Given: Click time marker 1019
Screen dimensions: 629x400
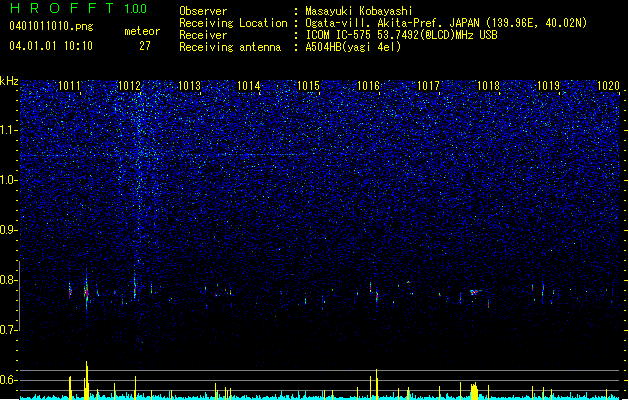Looking at the screenshot, I should pos(548,86).
